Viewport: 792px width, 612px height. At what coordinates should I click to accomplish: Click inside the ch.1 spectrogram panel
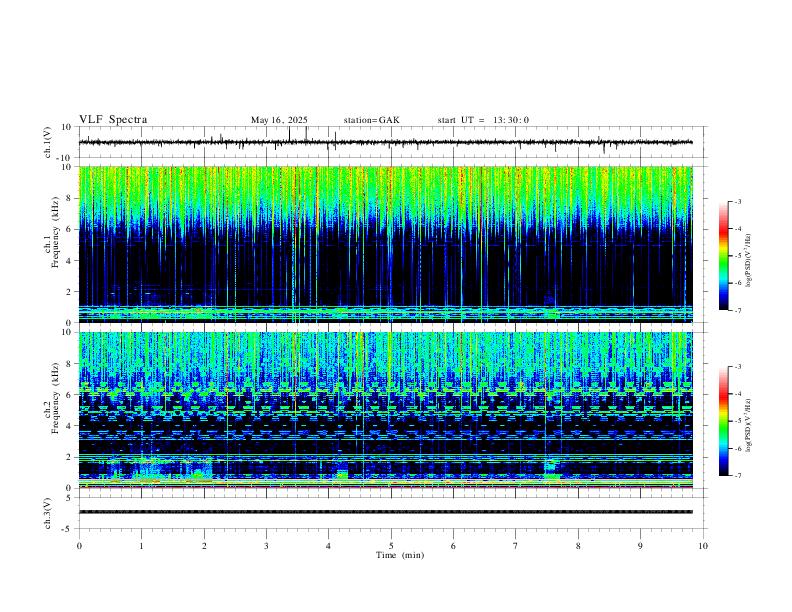point(385,244)
